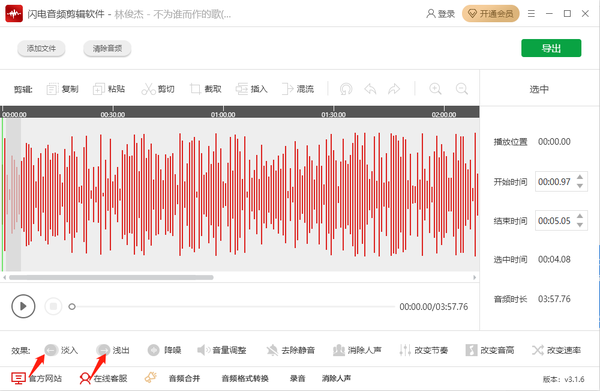This screenshot has height=391, width=600.
Task: Click the 添加文件 add file button
Action: pos(41,48)
